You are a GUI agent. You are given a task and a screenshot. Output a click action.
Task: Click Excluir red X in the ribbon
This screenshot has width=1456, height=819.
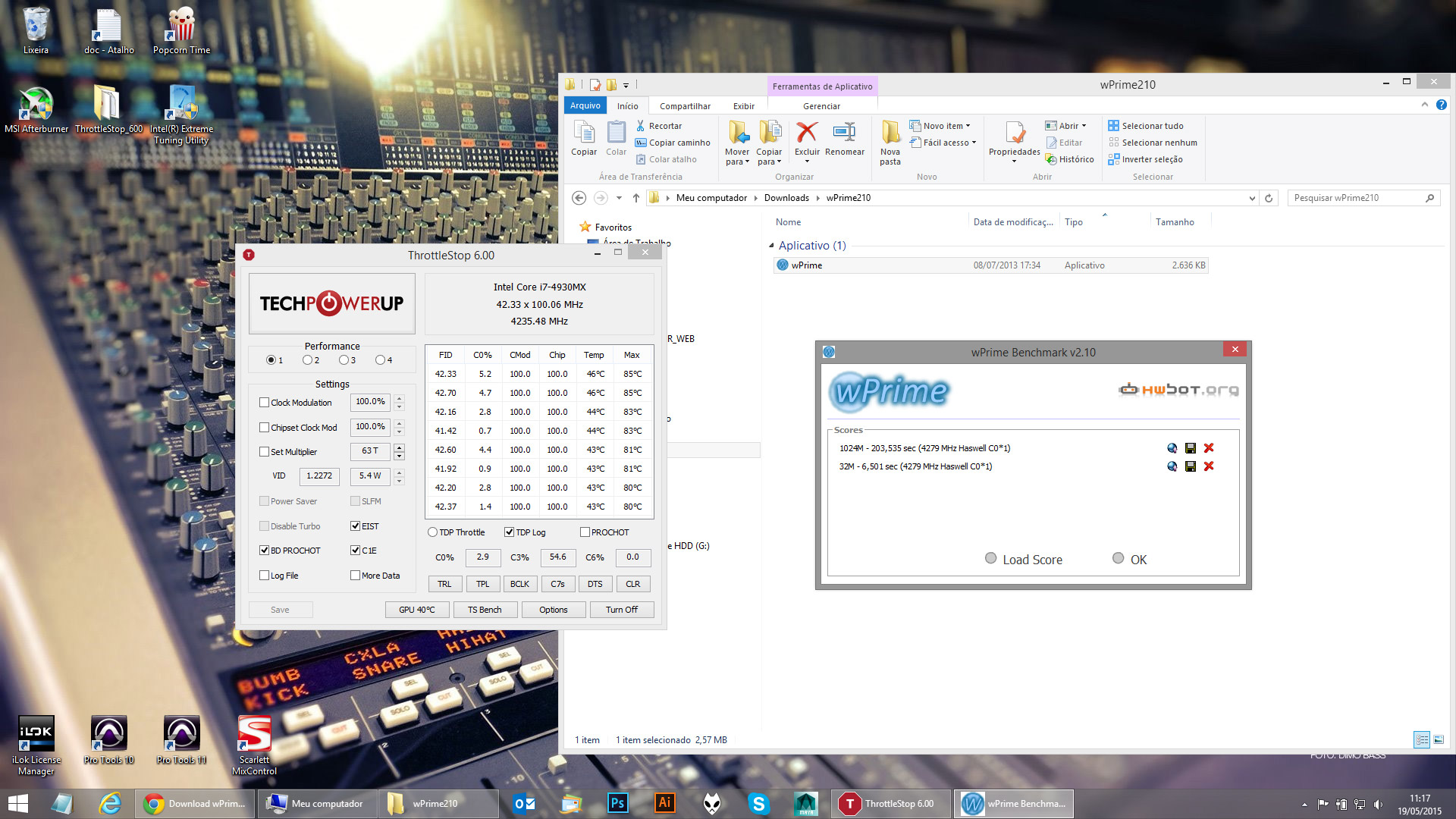(807, 141)
